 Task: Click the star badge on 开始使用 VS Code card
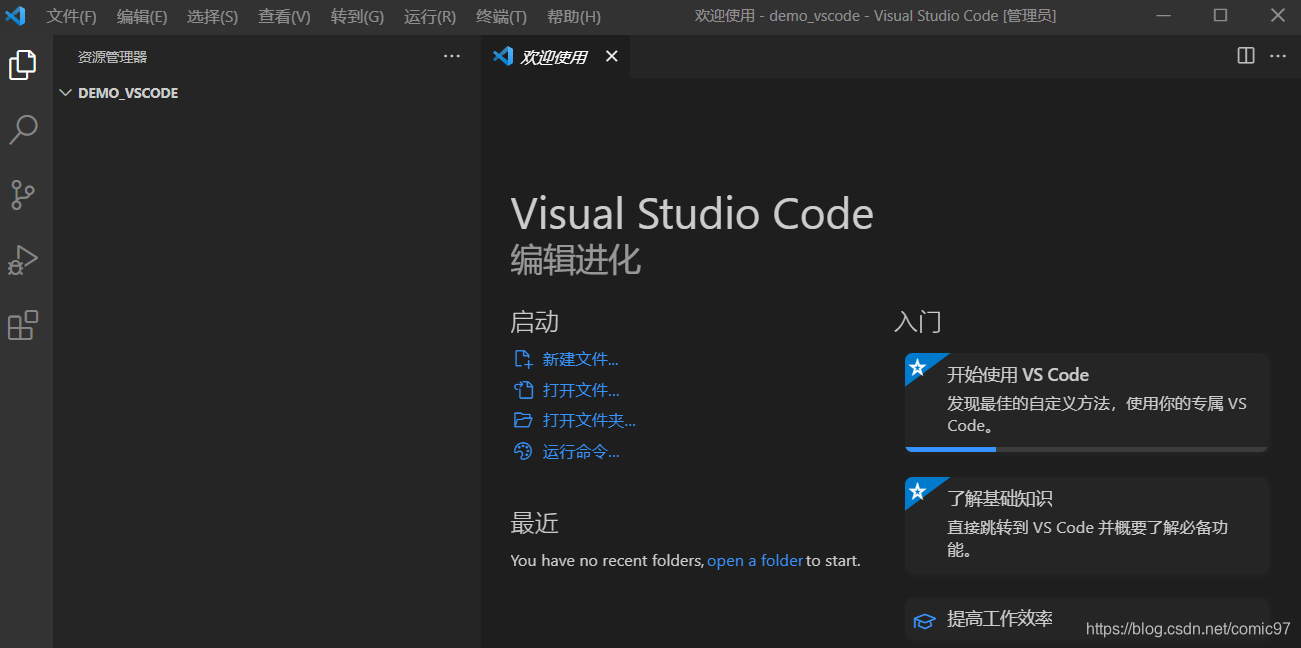click(x=917, y=366)
